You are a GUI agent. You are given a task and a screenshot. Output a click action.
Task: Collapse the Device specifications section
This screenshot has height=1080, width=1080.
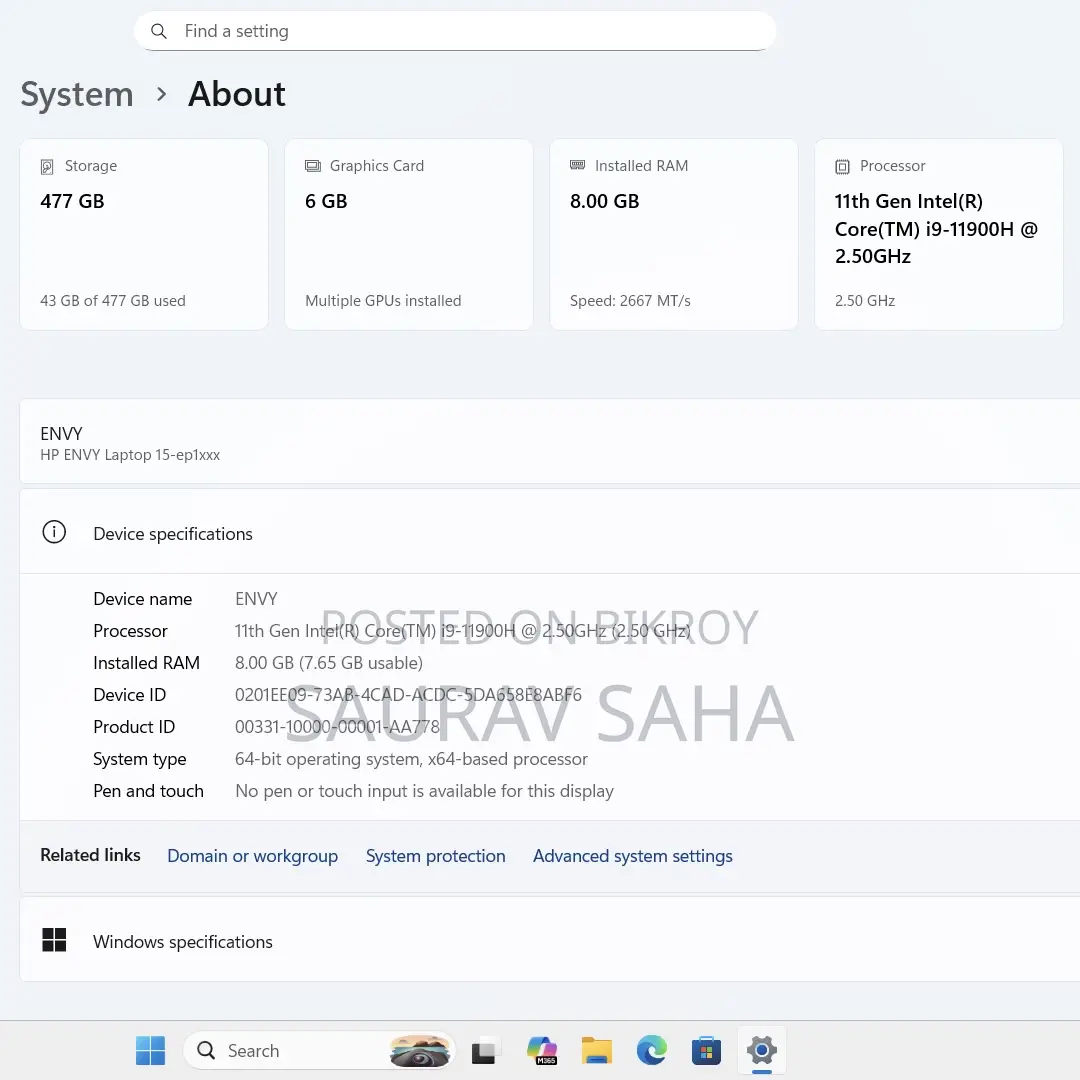click(550, 532)
